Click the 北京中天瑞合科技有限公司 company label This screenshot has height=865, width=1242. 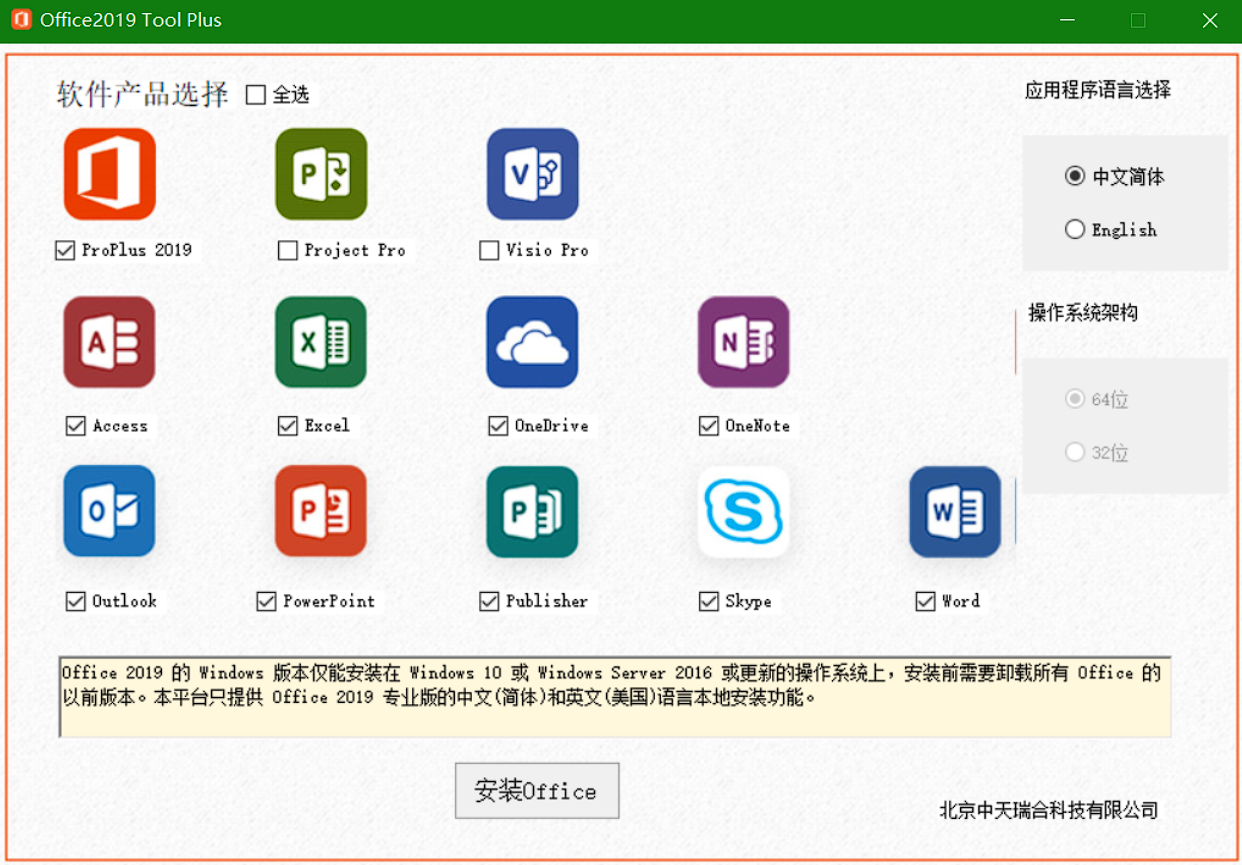1049,810
